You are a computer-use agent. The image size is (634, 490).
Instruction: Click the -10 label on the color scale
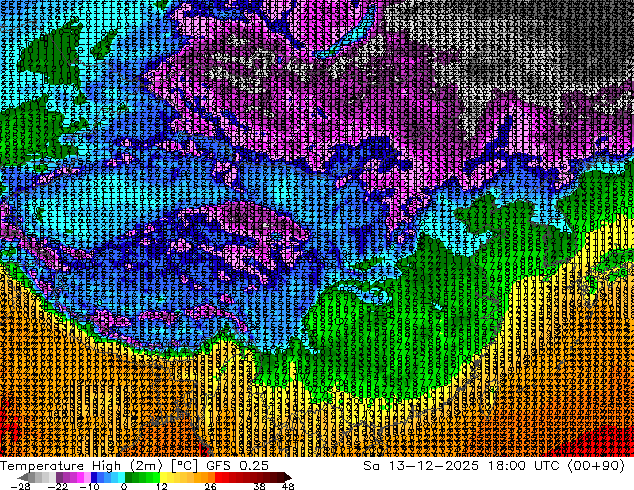click(89, 486)
